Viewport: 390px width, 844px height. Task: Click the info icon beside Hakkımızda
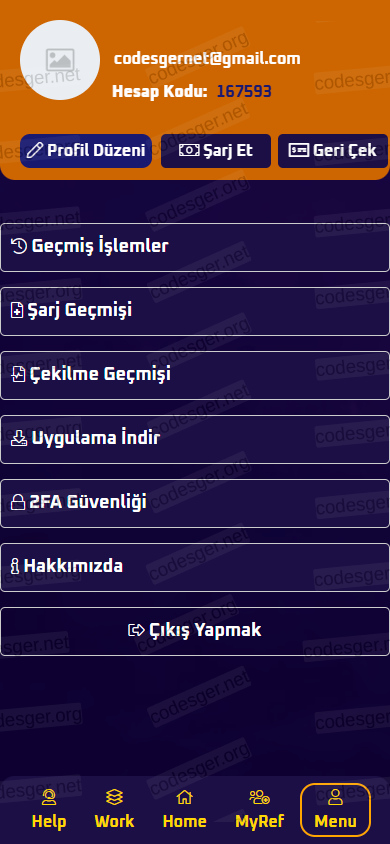[x=15, y=567]
